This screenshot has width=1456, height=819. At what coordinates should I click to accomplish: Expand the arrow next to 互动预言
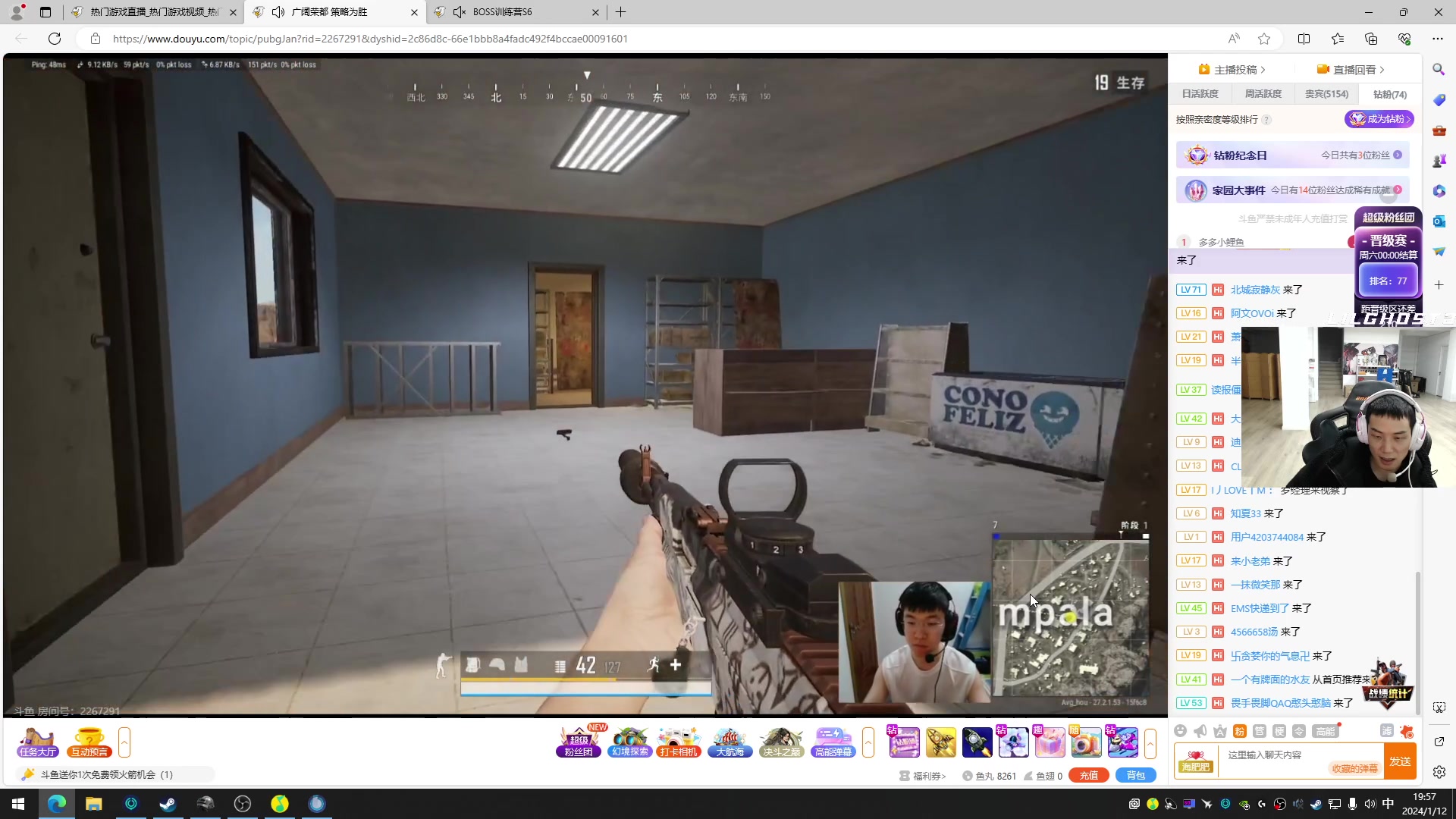[124, 742]
